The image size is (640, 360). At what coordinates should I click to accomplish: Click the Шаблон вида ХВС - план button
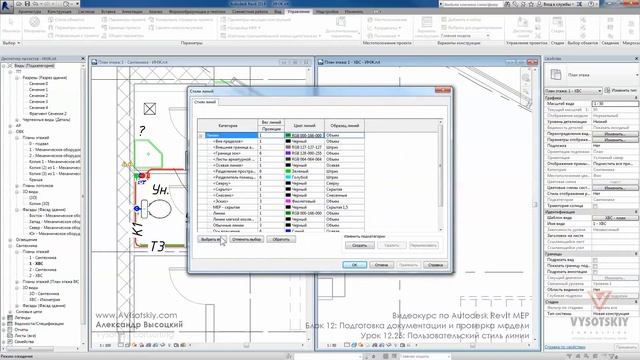(615, 218)
